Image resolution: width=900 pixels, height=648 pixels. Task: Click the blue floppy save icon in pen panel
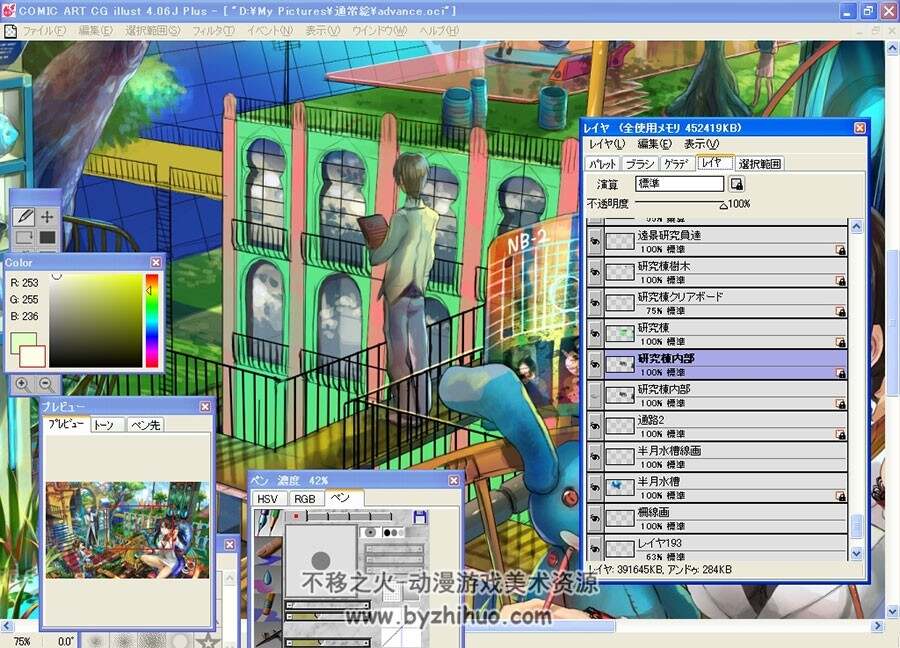click(x=420, y=517)
